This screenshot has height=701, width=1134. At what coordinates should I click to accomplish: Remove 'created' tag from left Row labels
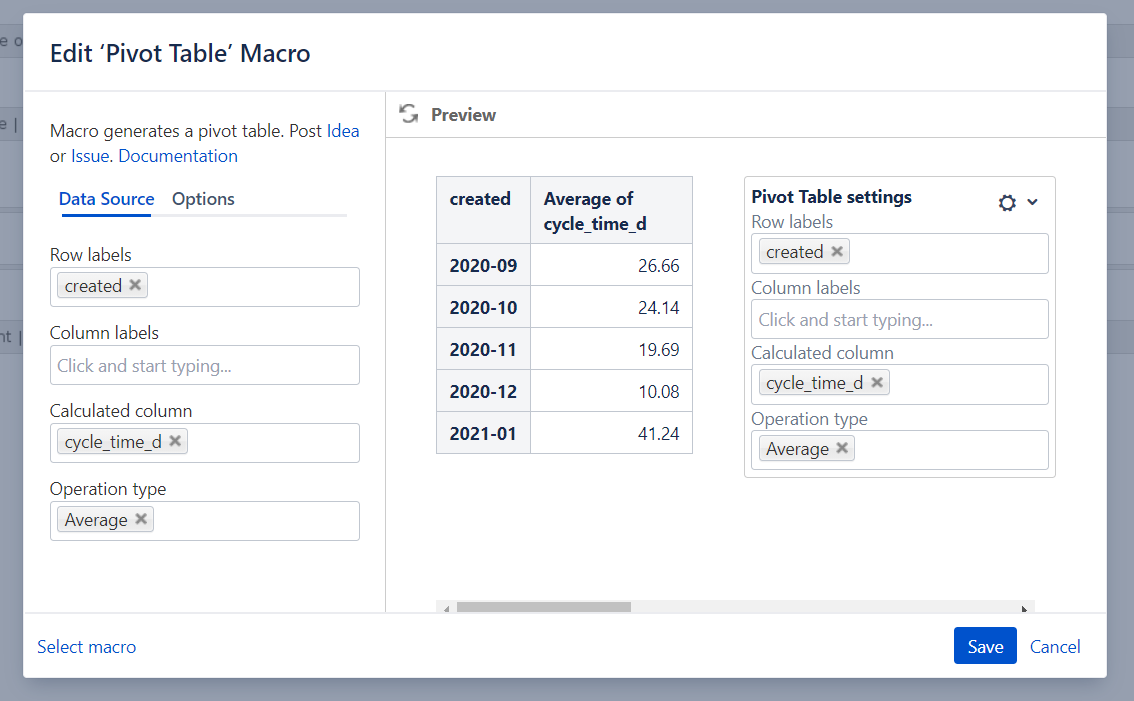(x=135, y=285)
